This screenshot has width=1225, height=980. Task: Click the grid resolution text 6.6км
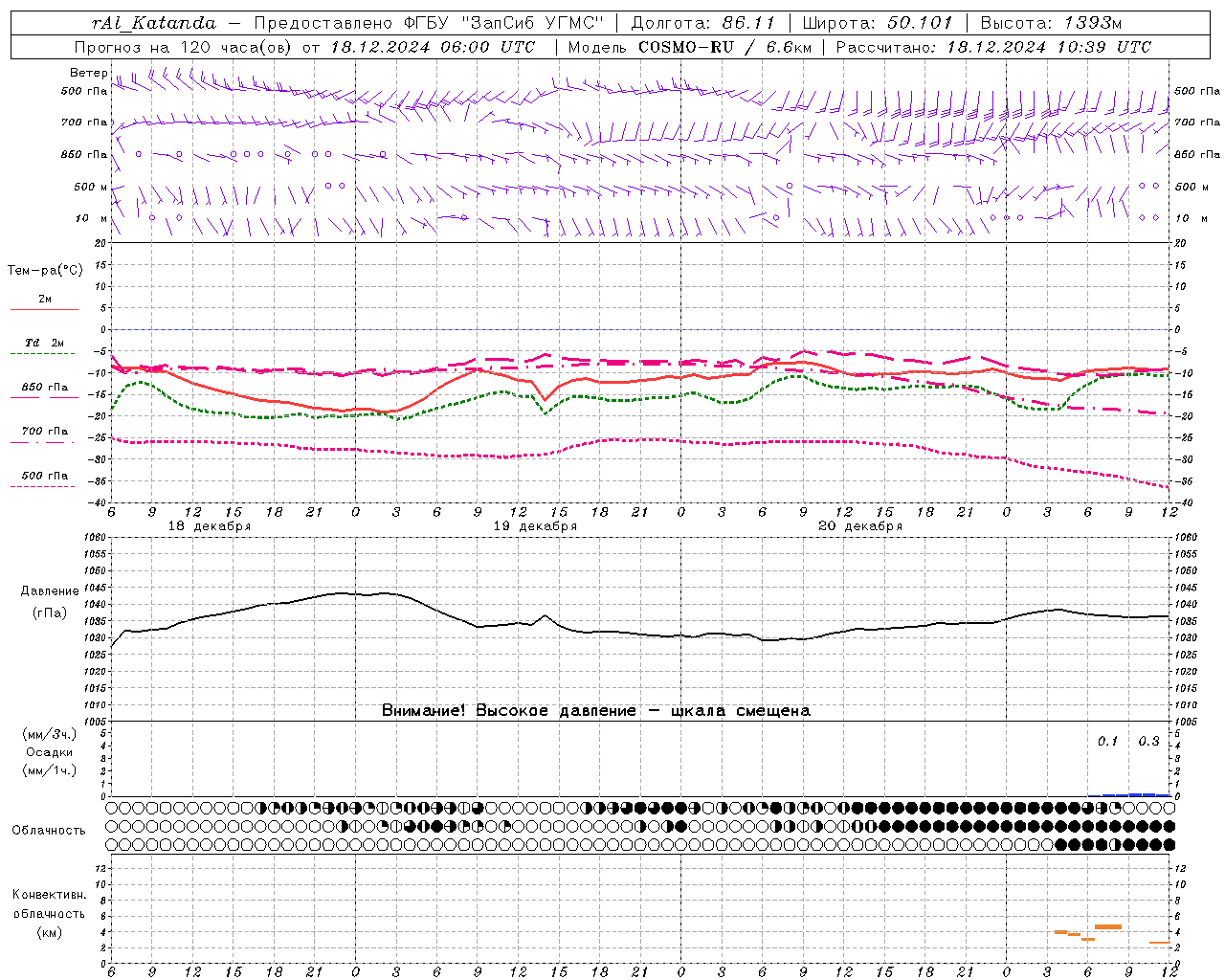pyautogui.click(x=789, y=47)
